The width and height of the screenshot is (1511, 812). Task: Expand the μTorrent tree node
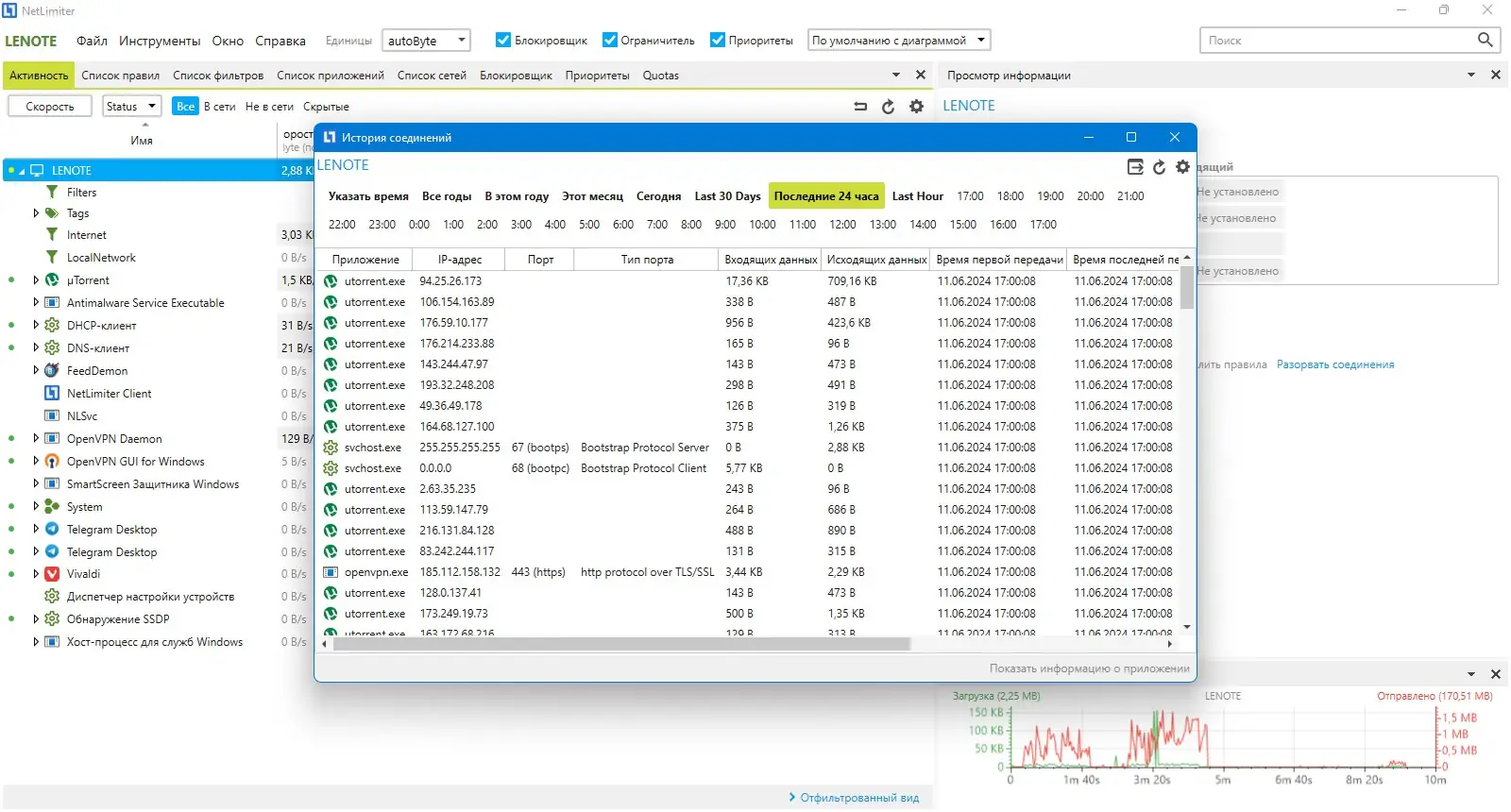pyautogui.click(x=36, y=280)
